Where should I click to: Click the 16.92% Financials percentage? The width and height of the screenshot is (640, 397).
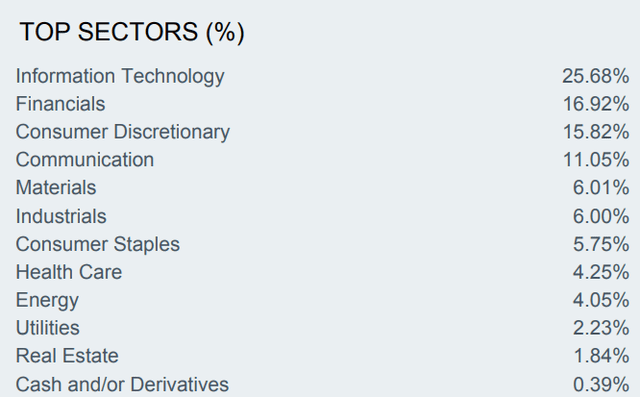[596, 104]
